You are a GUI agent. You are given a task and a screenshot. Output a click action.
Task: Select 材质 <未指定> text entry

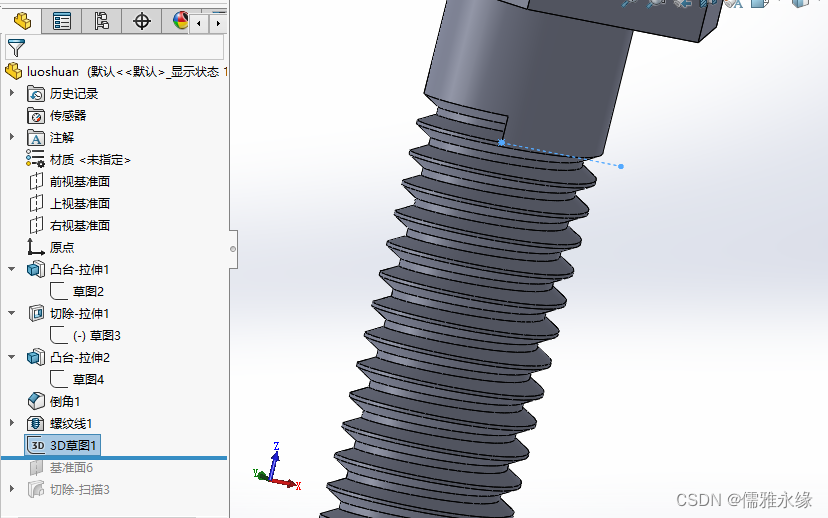pyautogui.click(x=90, y=159)
